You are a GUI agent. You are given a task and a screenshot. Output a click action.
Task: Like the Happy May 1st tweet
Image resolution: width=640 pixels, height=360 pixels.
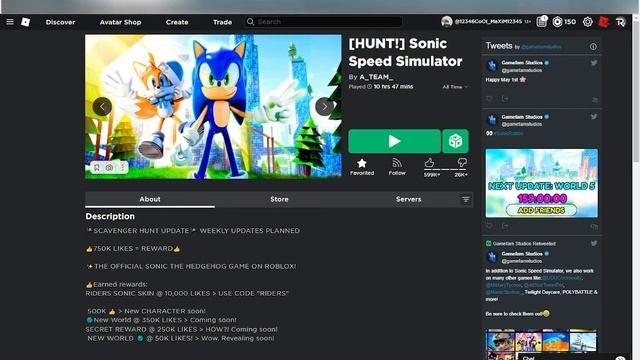(489, 99)
